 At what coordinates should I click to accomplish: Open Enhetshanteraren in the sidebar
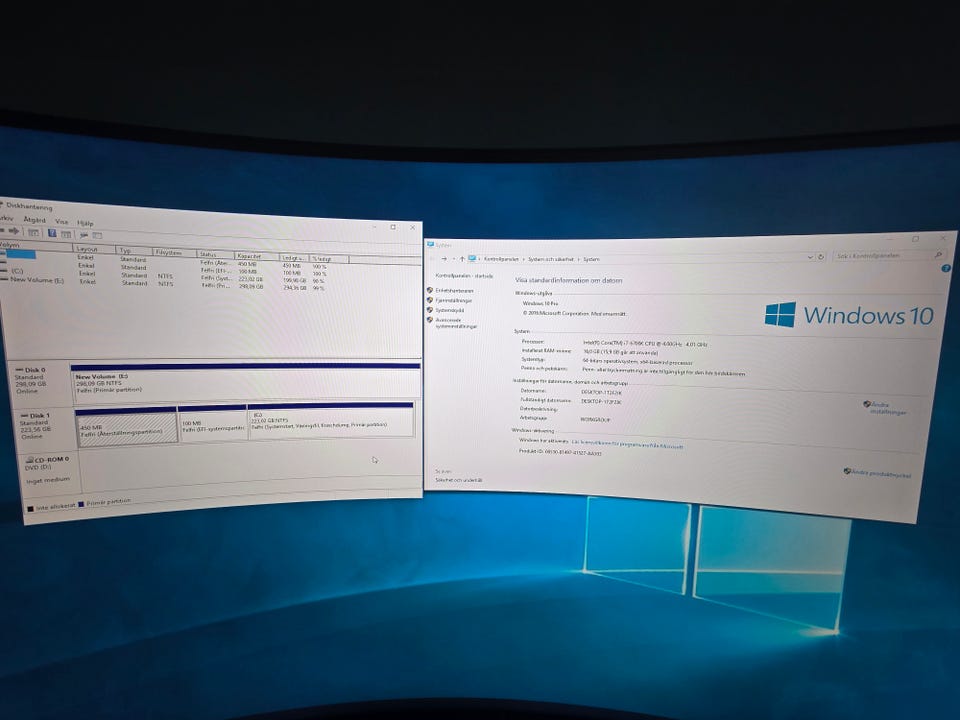[454, 291]
